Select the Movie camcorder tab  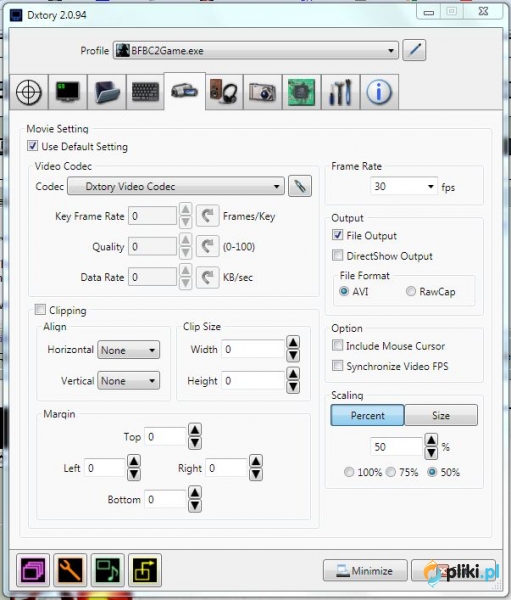click(184, 91)
